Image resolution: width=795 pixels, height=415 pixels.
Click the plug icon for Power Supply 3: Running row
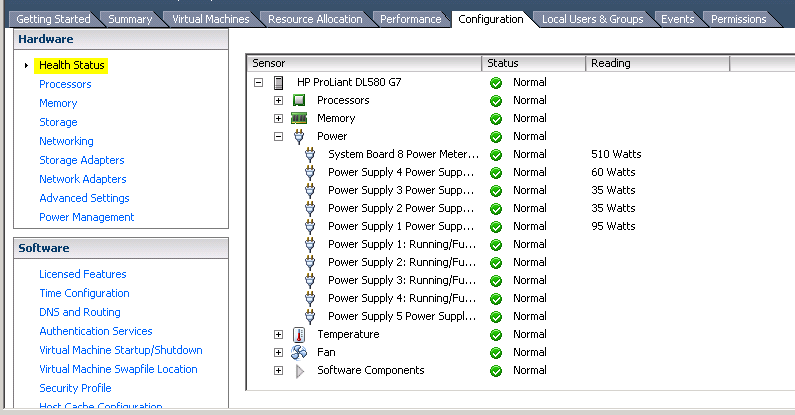click(x=310, y=280)
